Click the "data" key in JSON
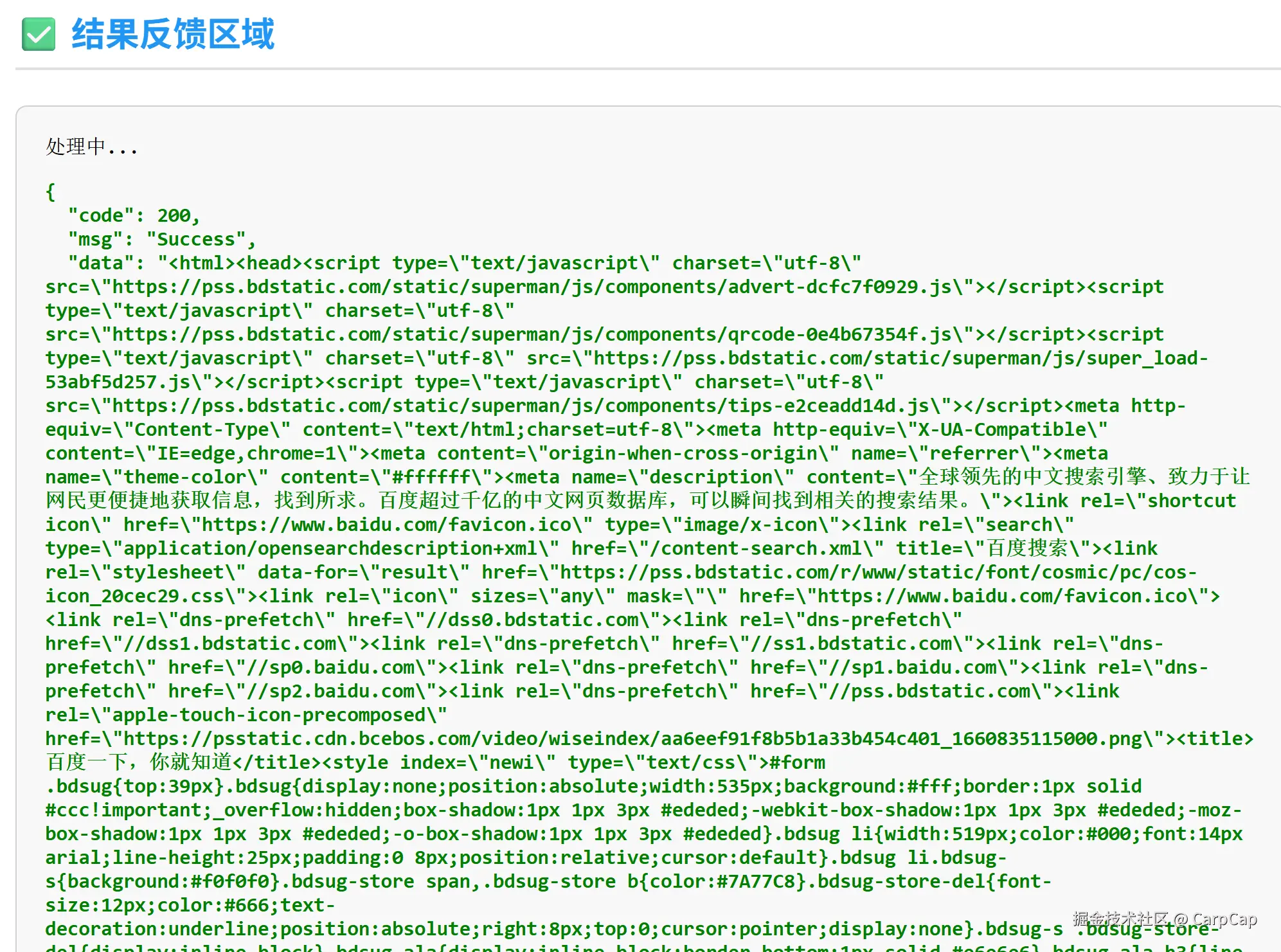Viewport: 1281px width, 952px height. (x=100, y=263)
